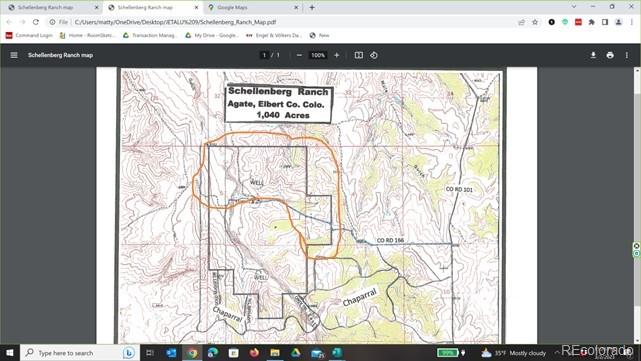Open Bing chat from the search box
This screenshot has height=361, width=641.
click(x=129, y=353)
